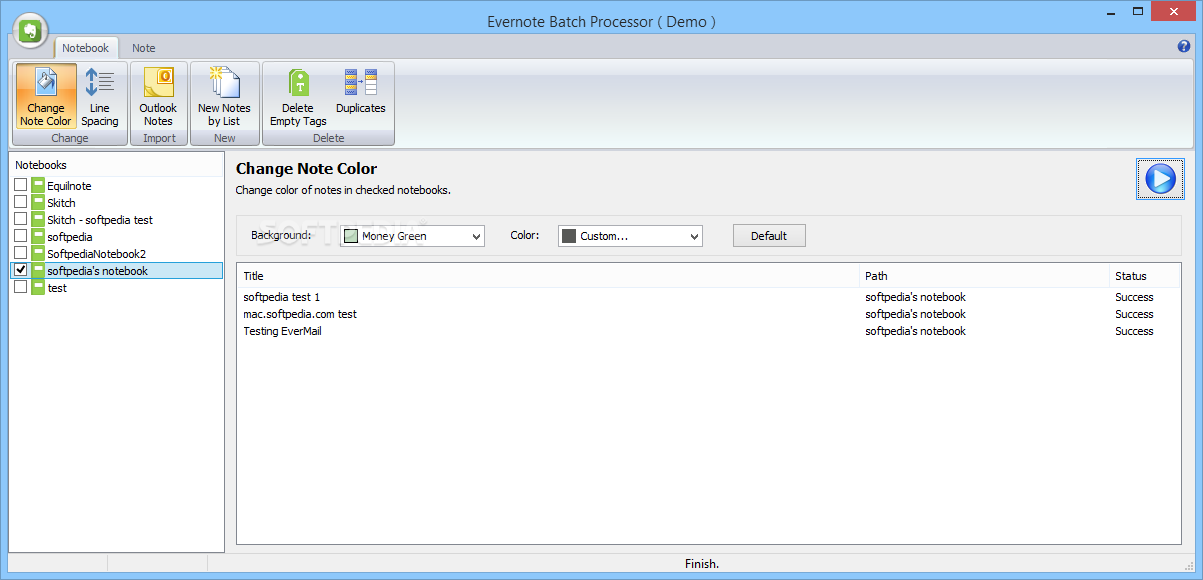Click Success status of 'Testing EverMail' row
The height and width of the screenshot is (580, 1203).
pyautogui.click(x=1134, y=331)
